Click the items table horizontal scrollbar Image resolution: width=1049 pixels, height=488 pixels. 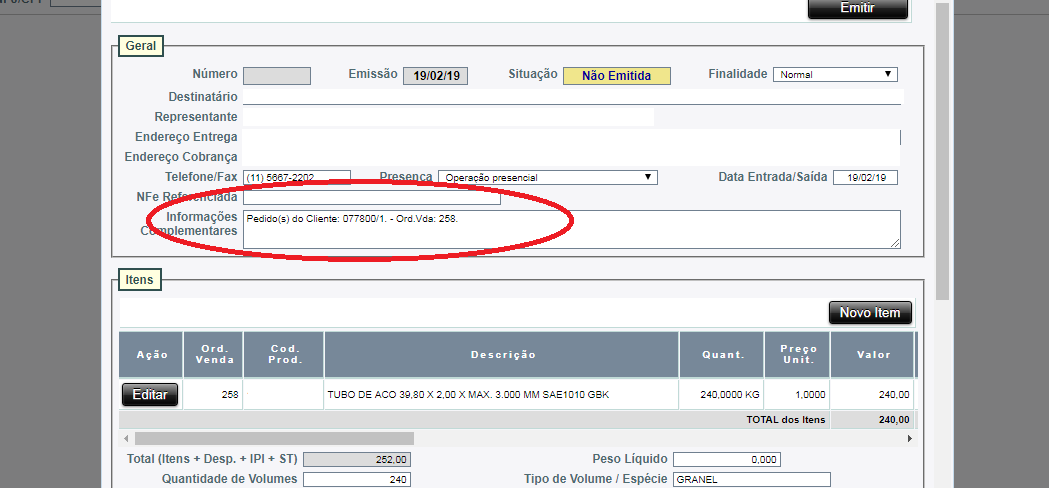point(274,438)
